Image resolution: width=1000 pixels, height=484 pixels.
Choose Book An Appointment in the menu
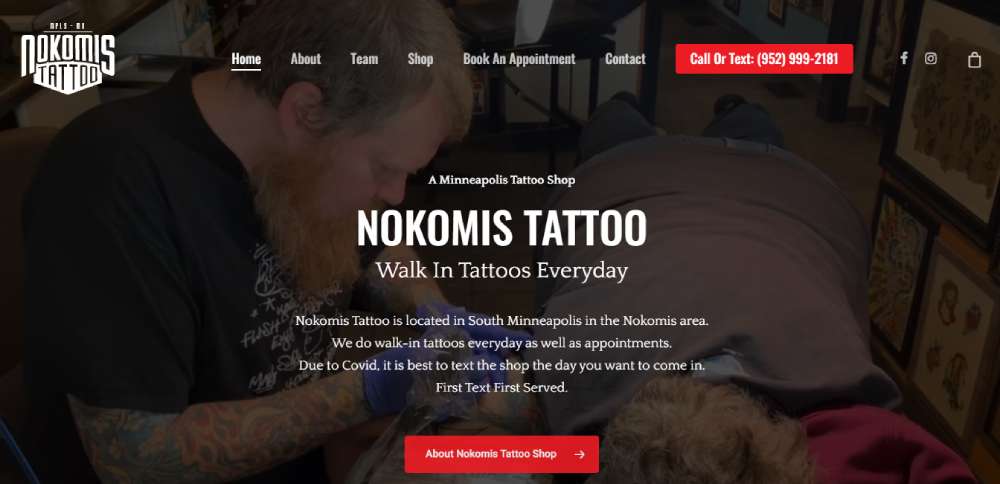(x=519, y=59)
